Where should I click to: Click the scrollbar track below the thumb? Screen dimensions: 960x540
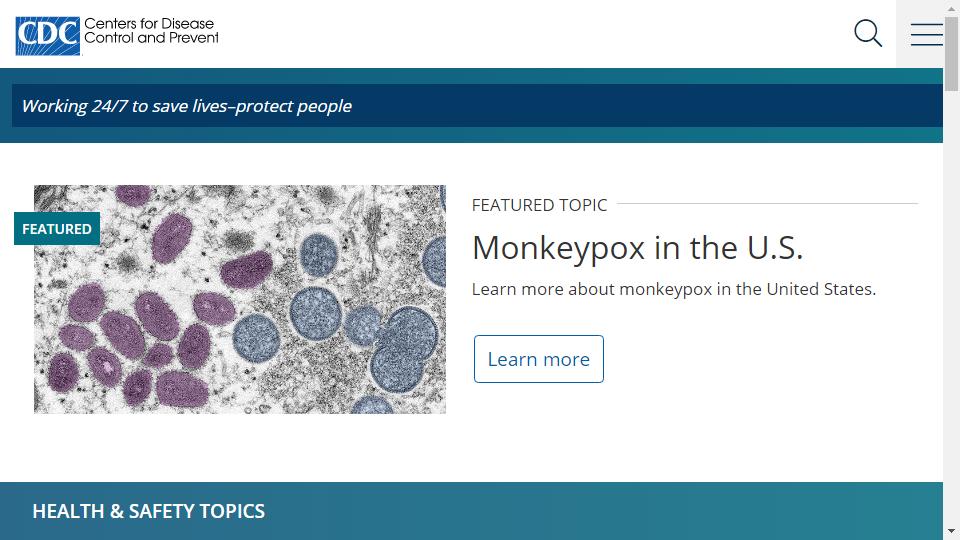[x=951, y=306]
